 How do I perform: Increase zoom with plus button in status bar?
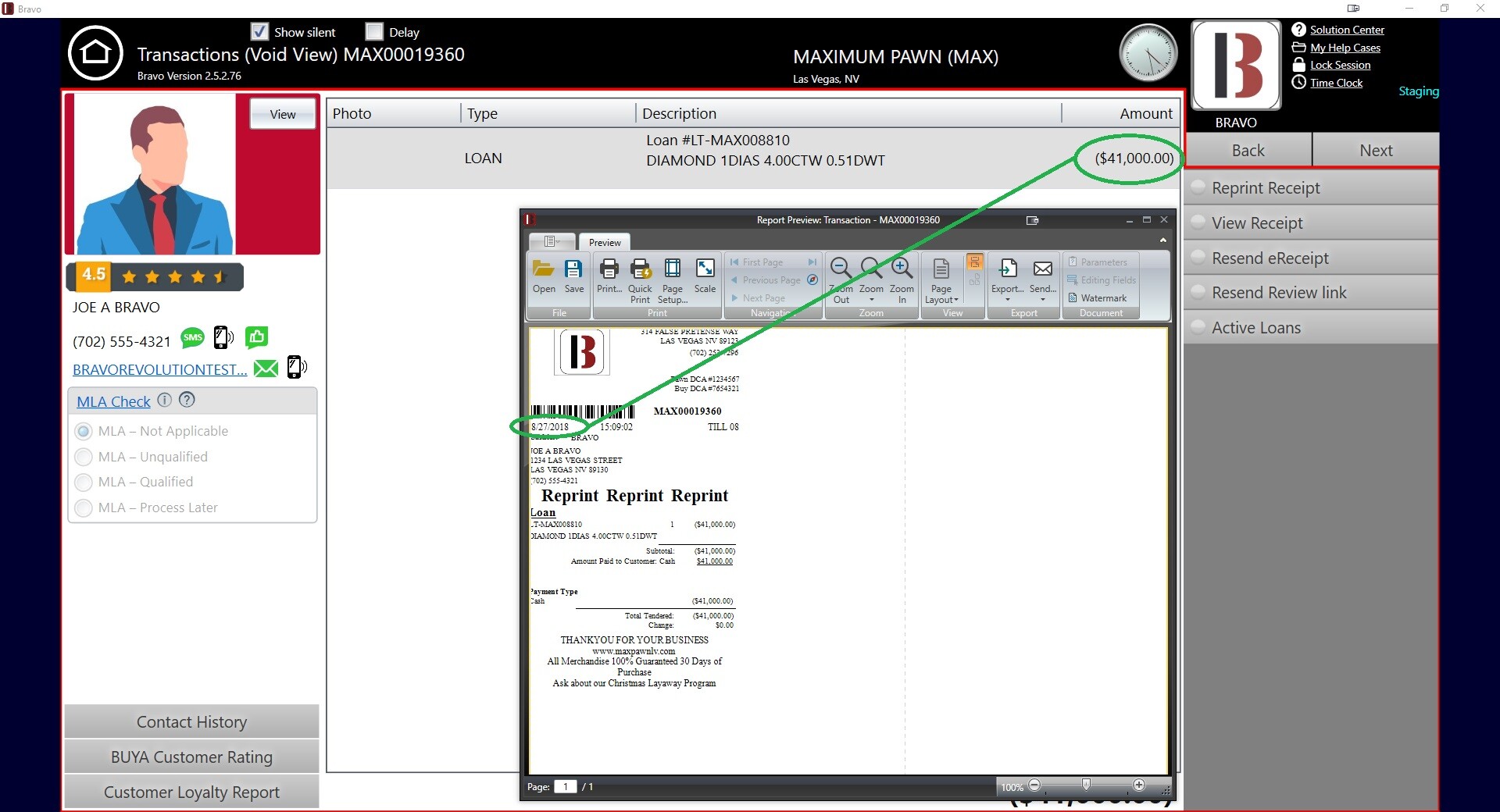[1139, 785]
